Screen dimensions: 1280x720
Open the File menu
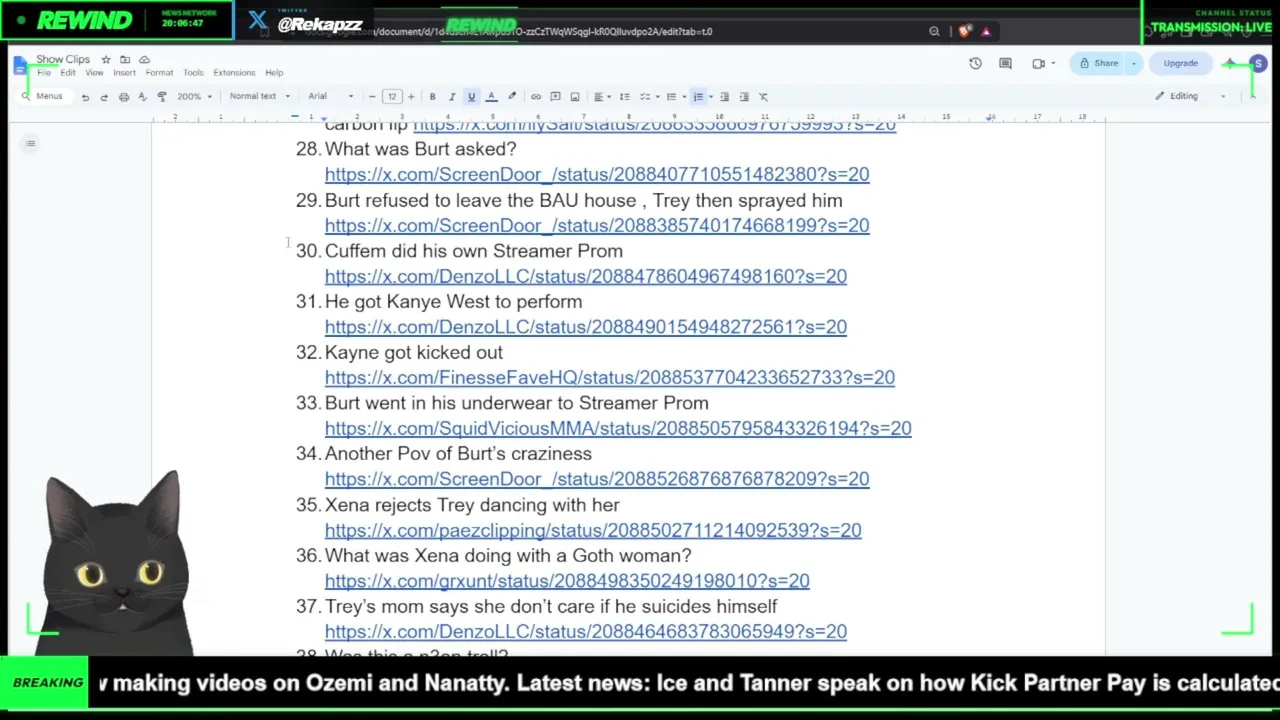44,73
